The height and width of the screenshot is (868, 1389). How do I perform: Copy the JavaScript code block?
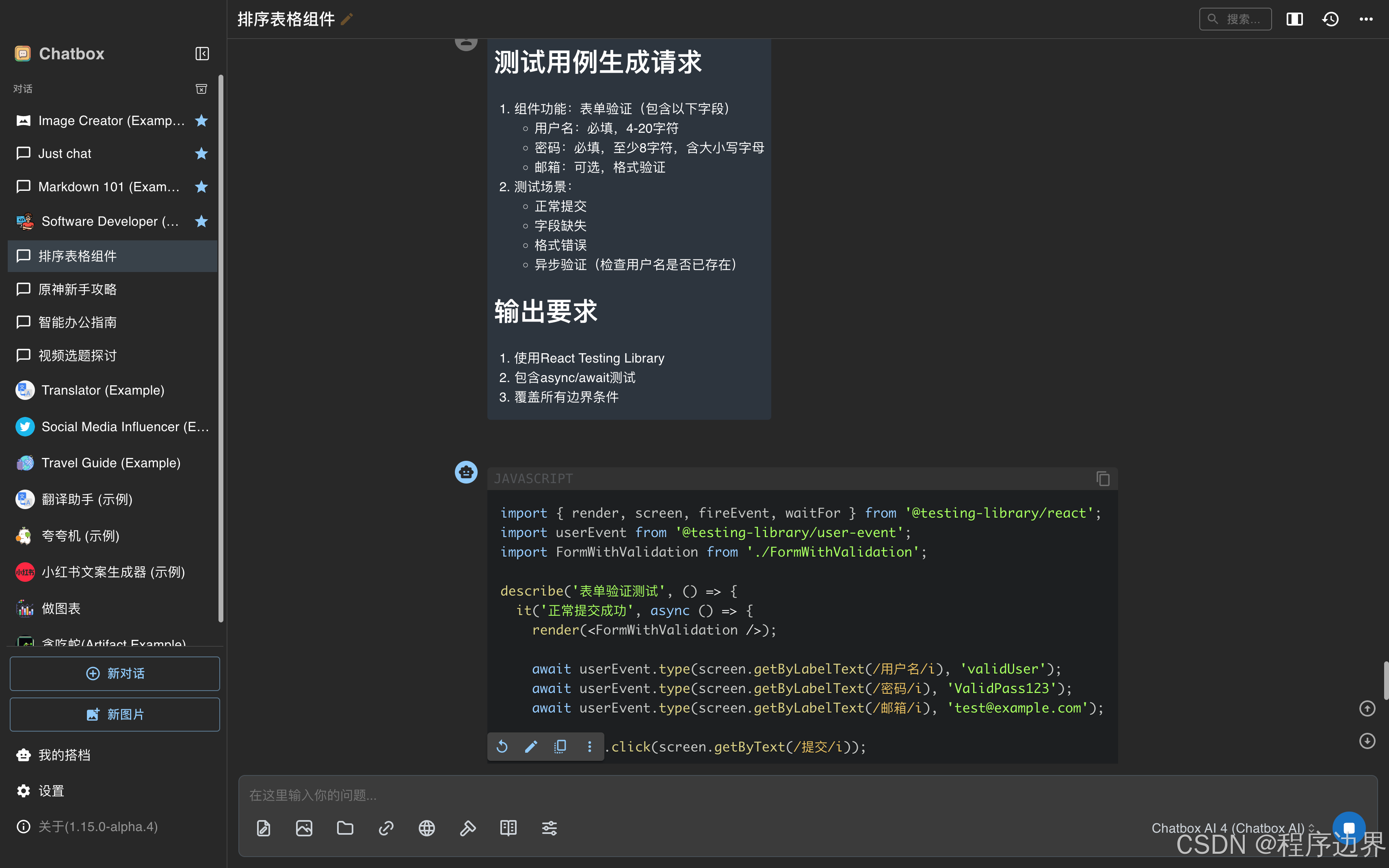1103,478
